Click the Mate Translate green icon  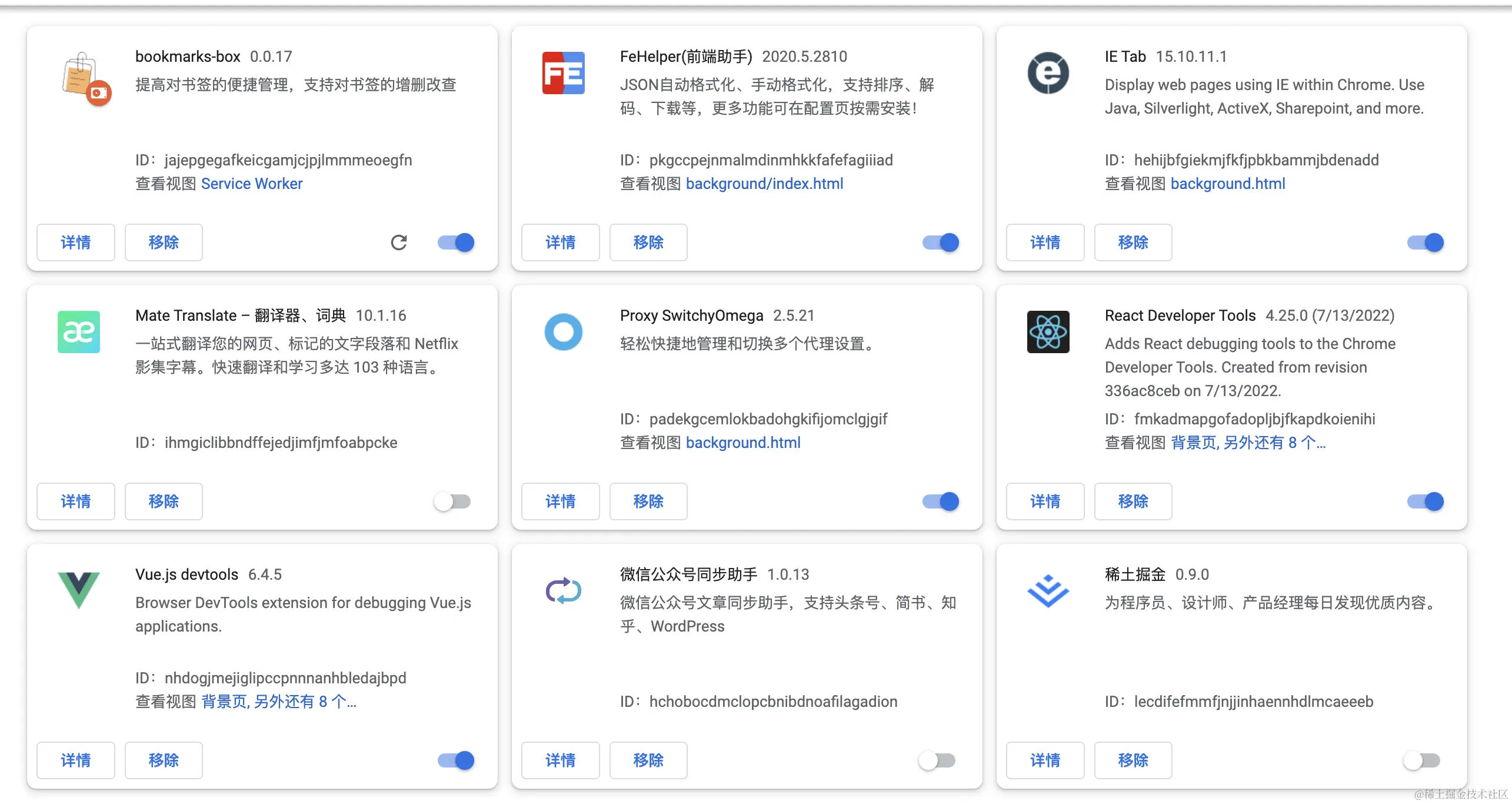pos(78,332)
